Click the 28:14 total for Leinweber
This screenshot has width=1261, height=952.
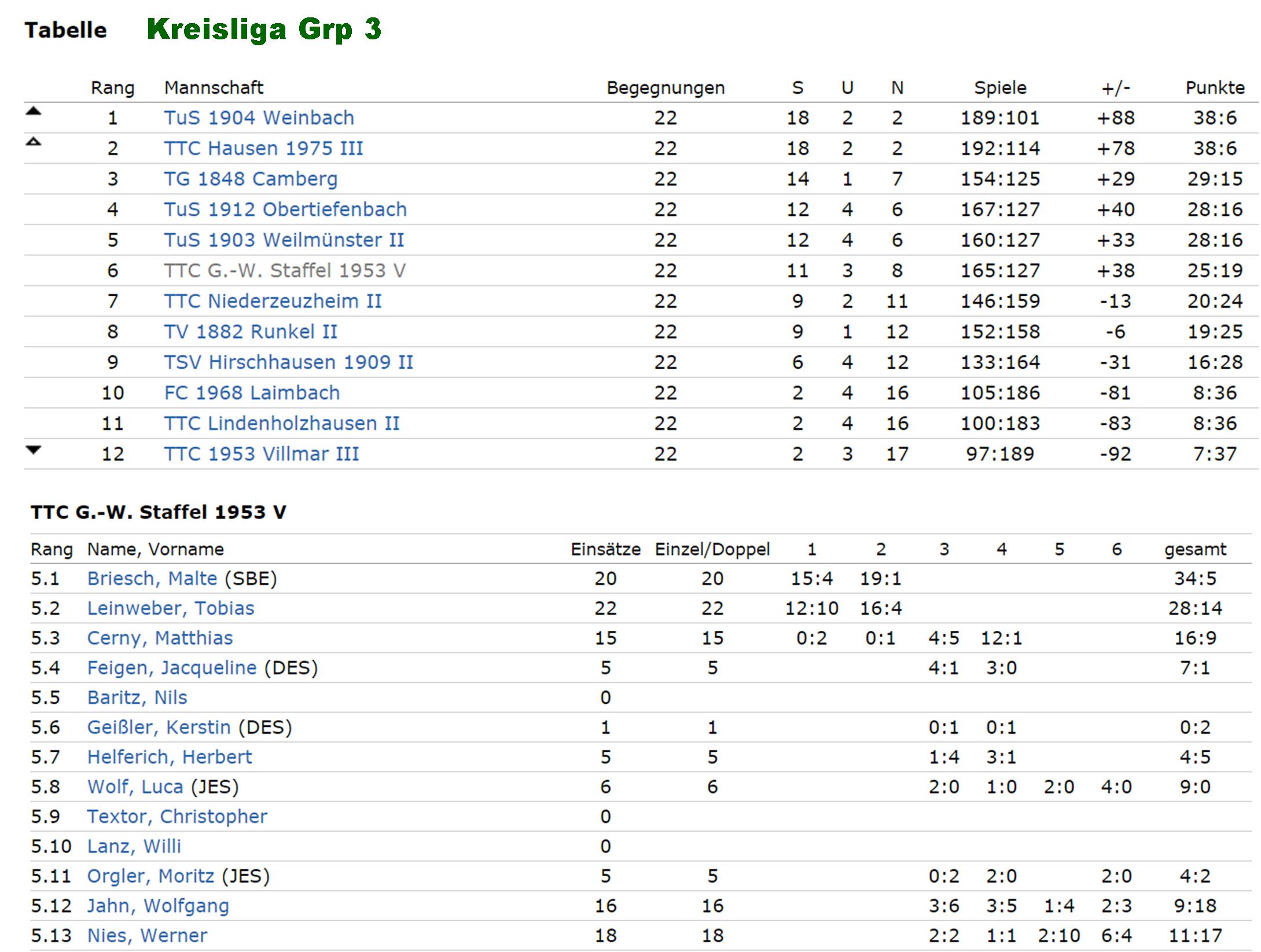(1195, 609)
